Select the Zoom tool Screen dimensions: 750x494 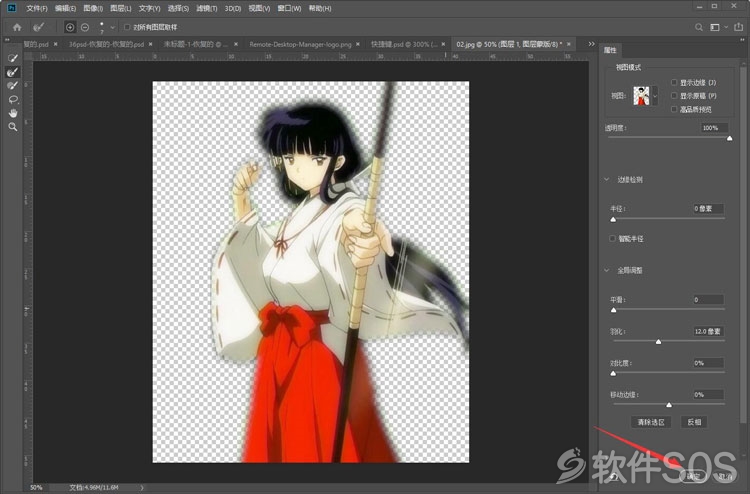13,127
